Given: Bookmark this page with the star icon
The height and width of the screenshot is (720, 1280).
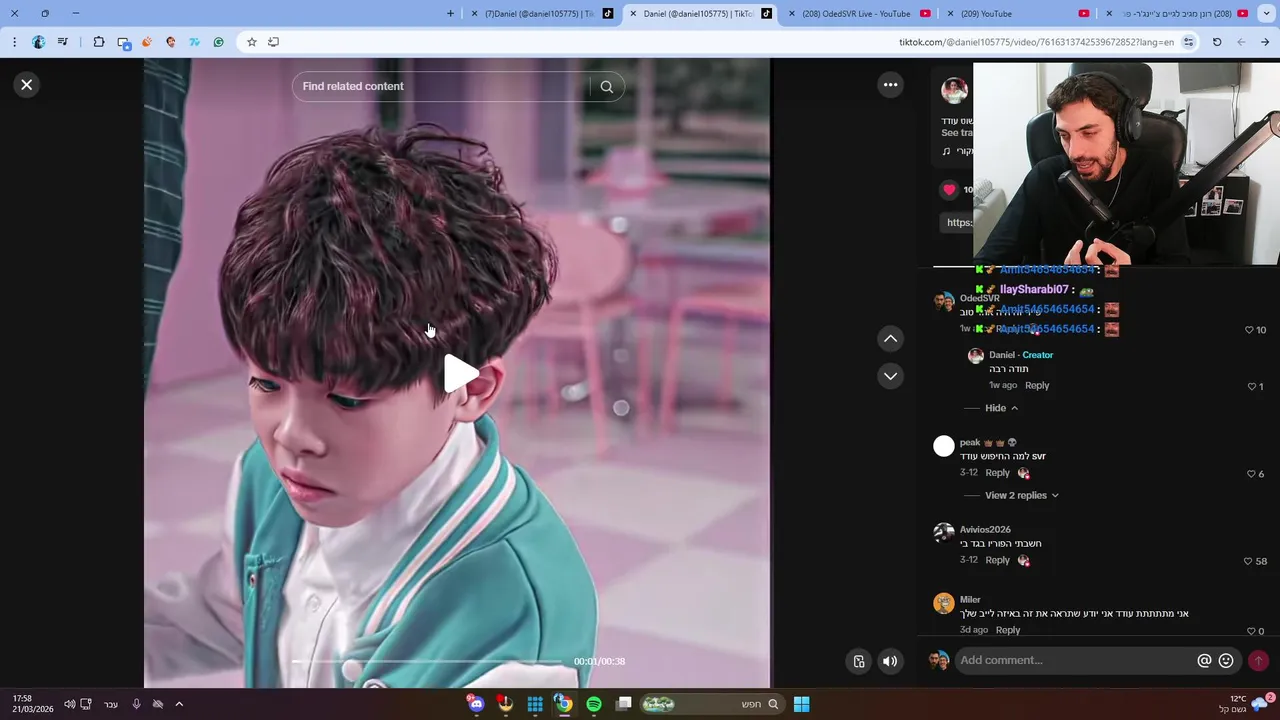Looking at the screenshot, I should (x=252, y=42).
